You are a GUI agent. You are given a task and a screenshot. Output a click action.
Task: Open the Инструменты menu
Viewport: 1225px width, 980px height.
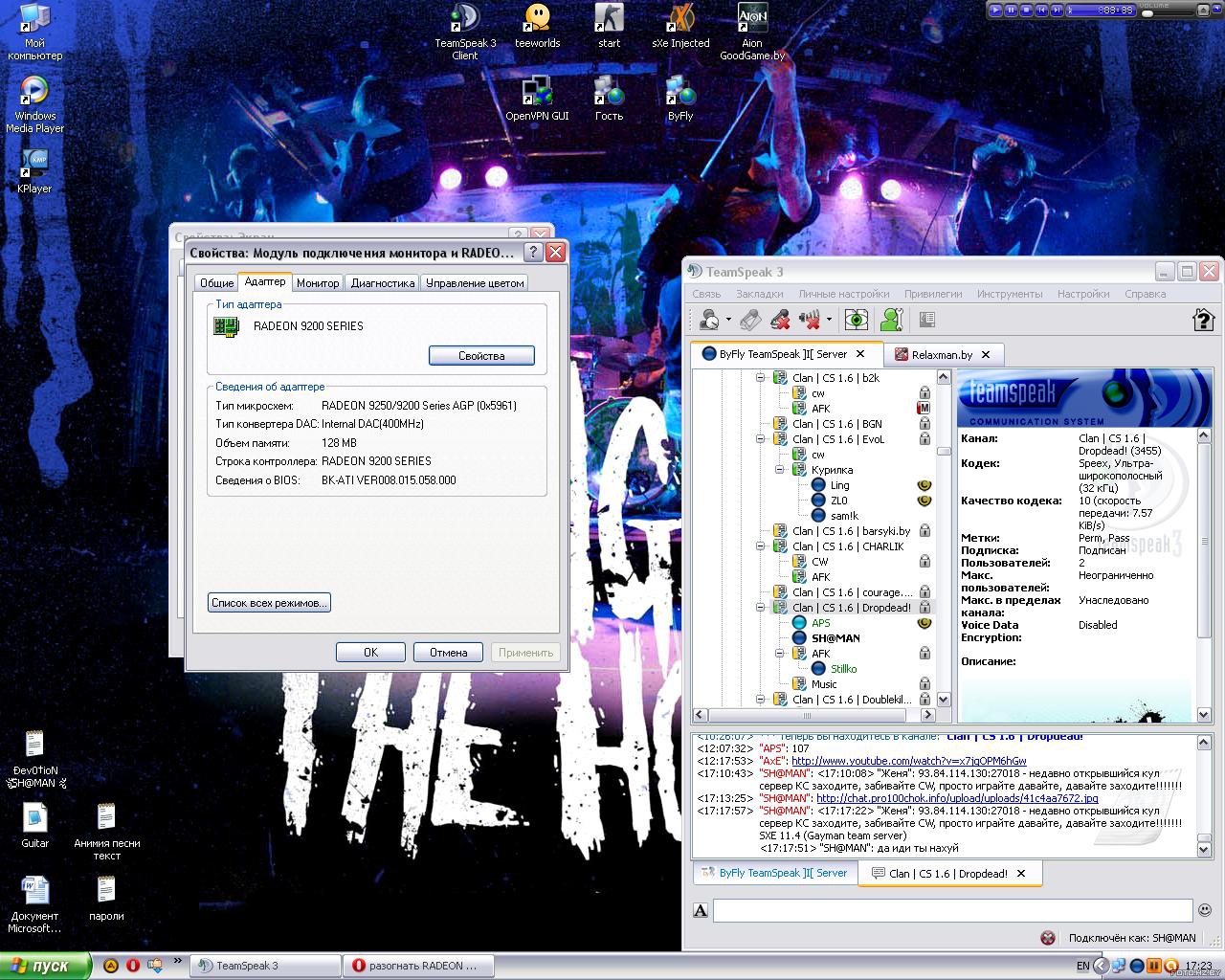[1010, 294]
